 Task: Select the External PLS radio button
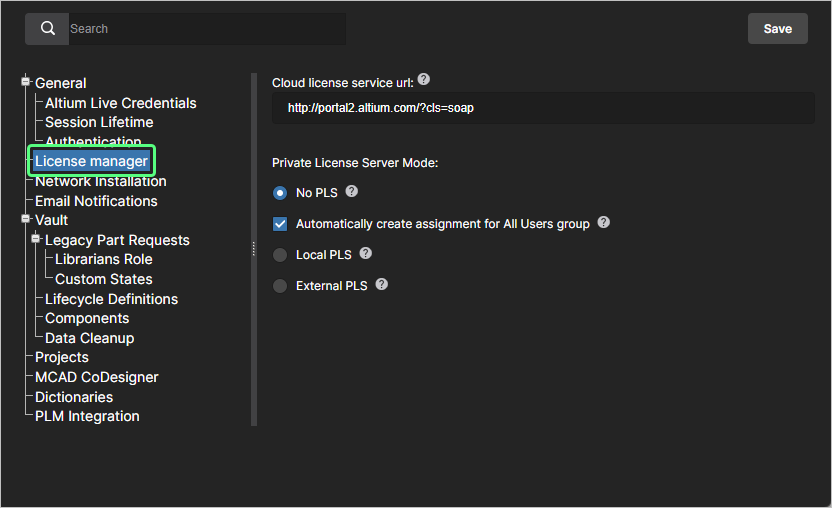[x=280, y=286]
